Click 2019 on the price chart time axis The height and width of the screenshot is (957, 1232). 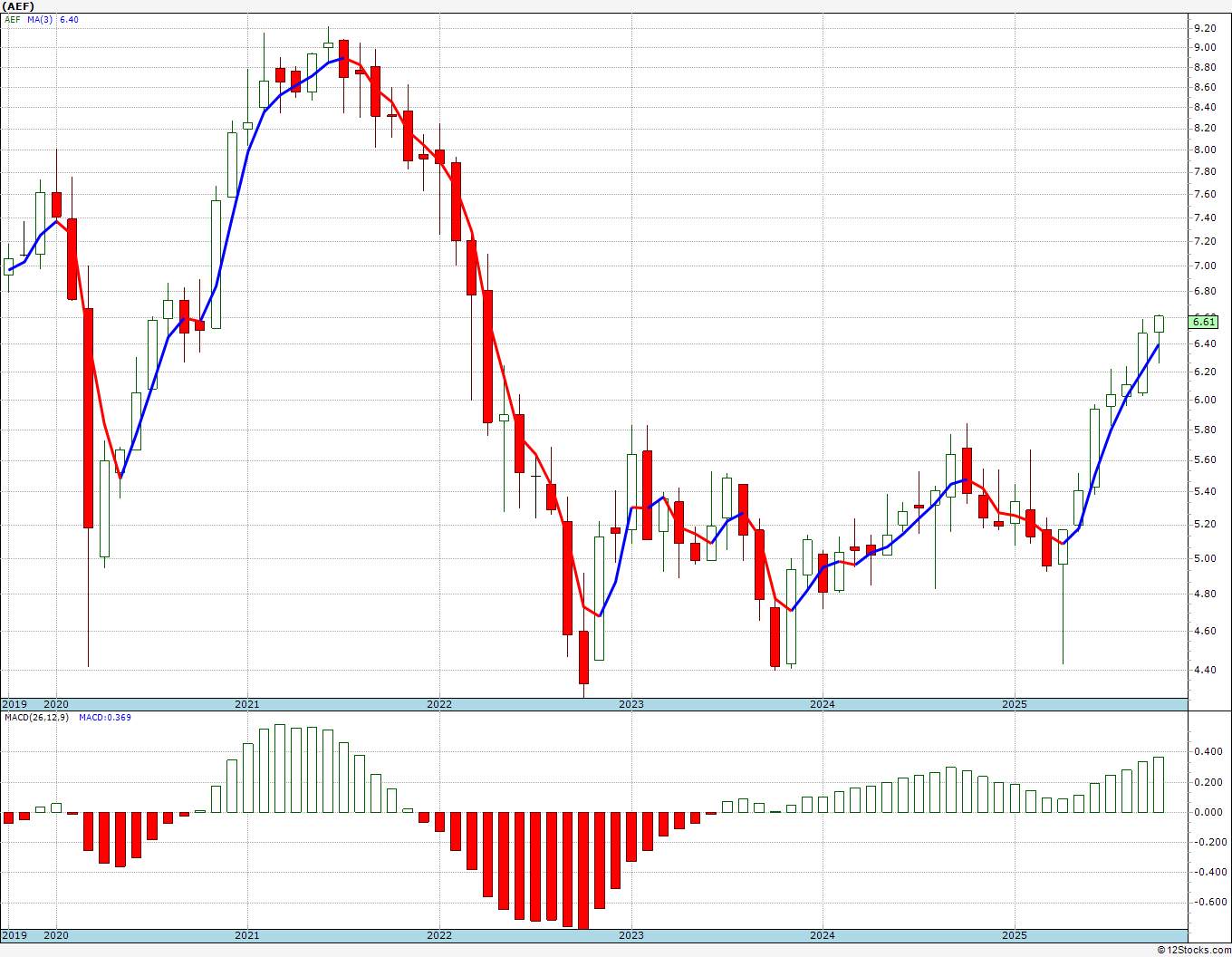point(14,704)
